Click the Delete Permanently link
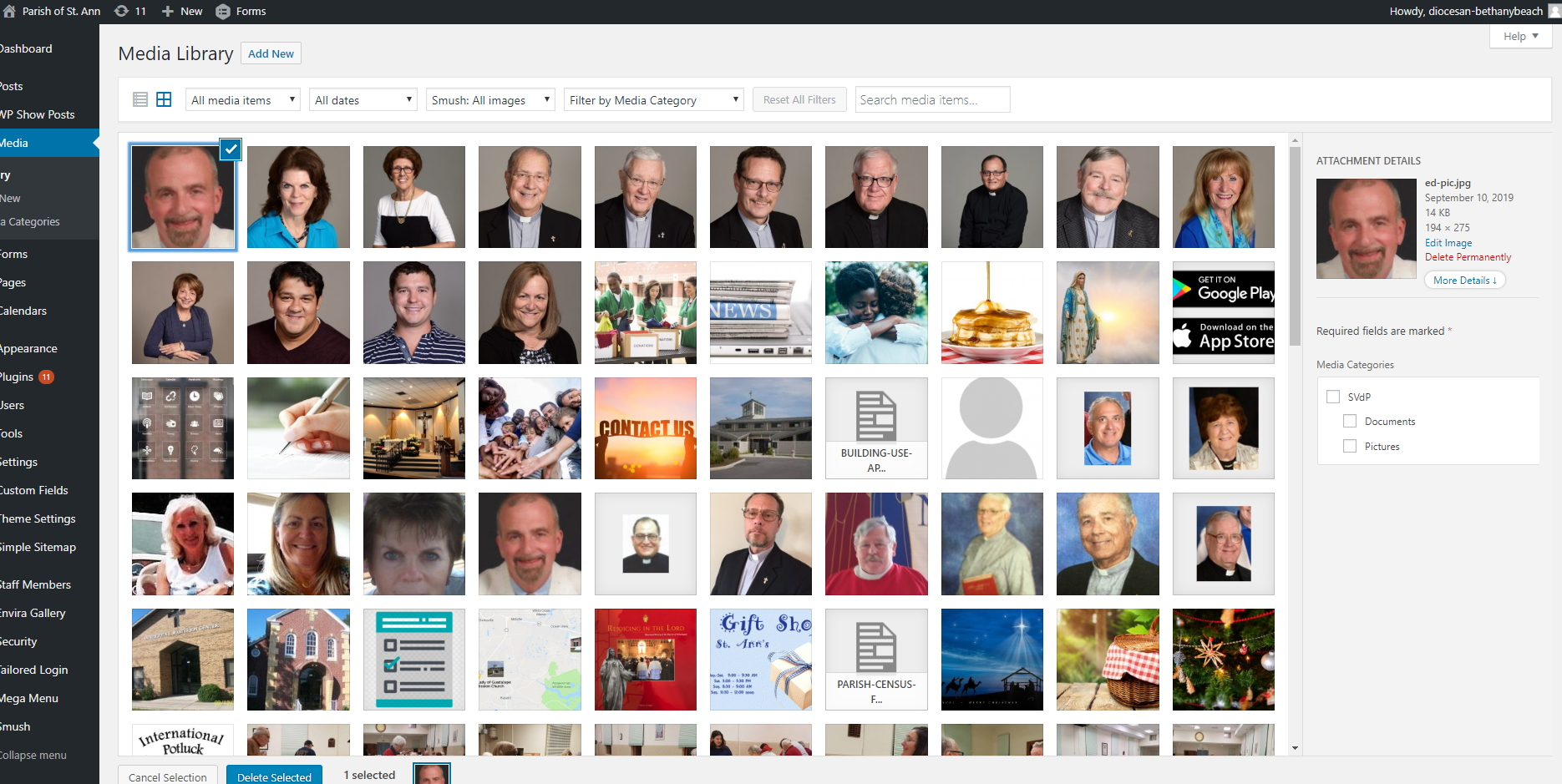This screenshot has width=1562, height=784. pos(1468,257)
